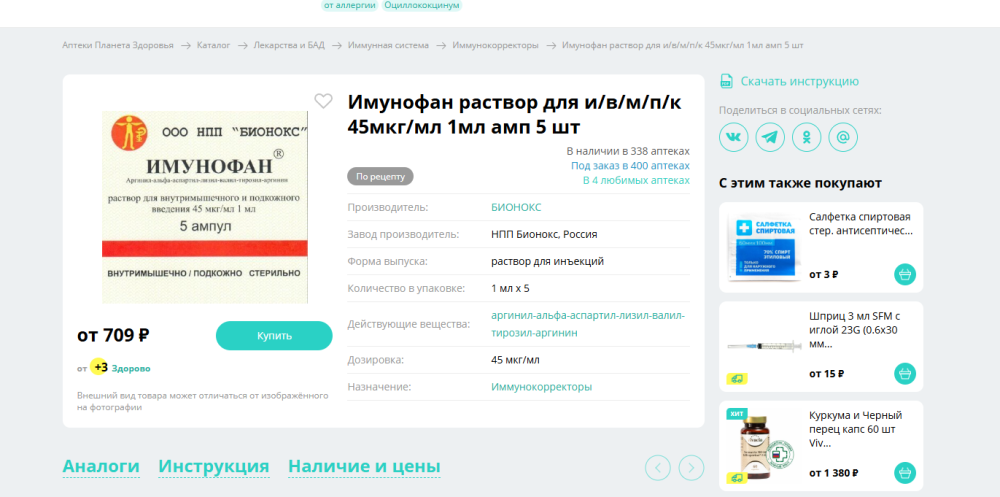Share the page via Telegram icon
Screen dimensions: 1000x497
tap(770, 137)
